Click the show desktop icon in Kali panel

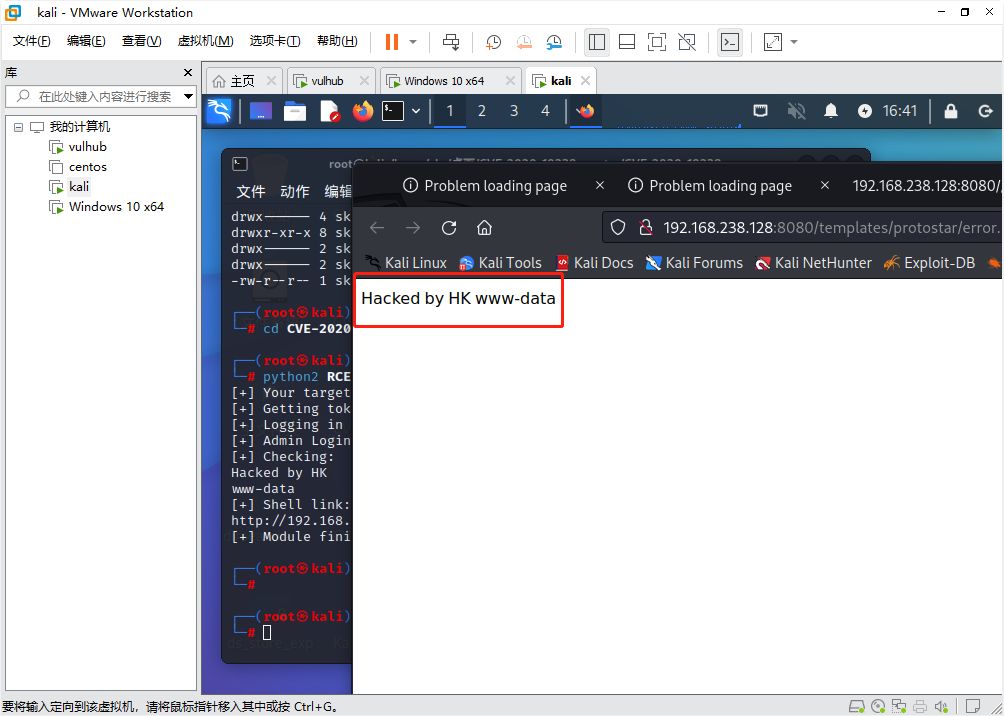261,111
